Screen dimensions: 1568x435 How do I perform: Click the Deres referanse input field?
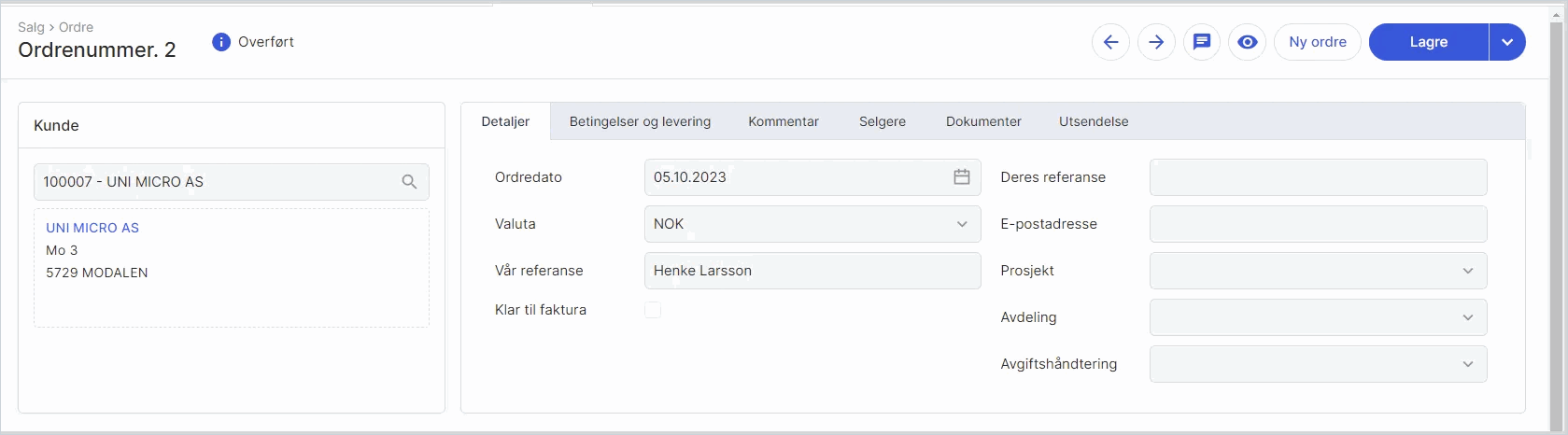point(1318,177)
